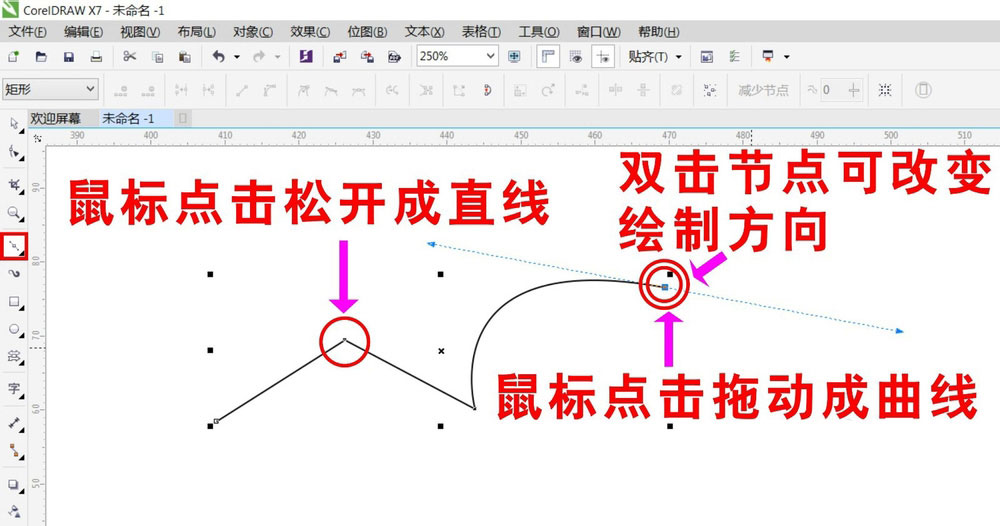Toggle the show rulers button
The image size is (1000, 526).
pyautogui.click(x=548, y=57)
